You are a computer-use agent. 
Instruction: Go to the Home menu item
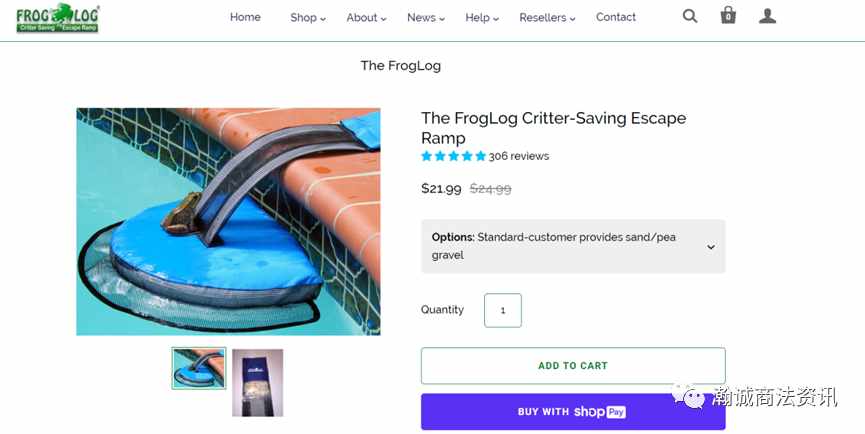(245, 17)
